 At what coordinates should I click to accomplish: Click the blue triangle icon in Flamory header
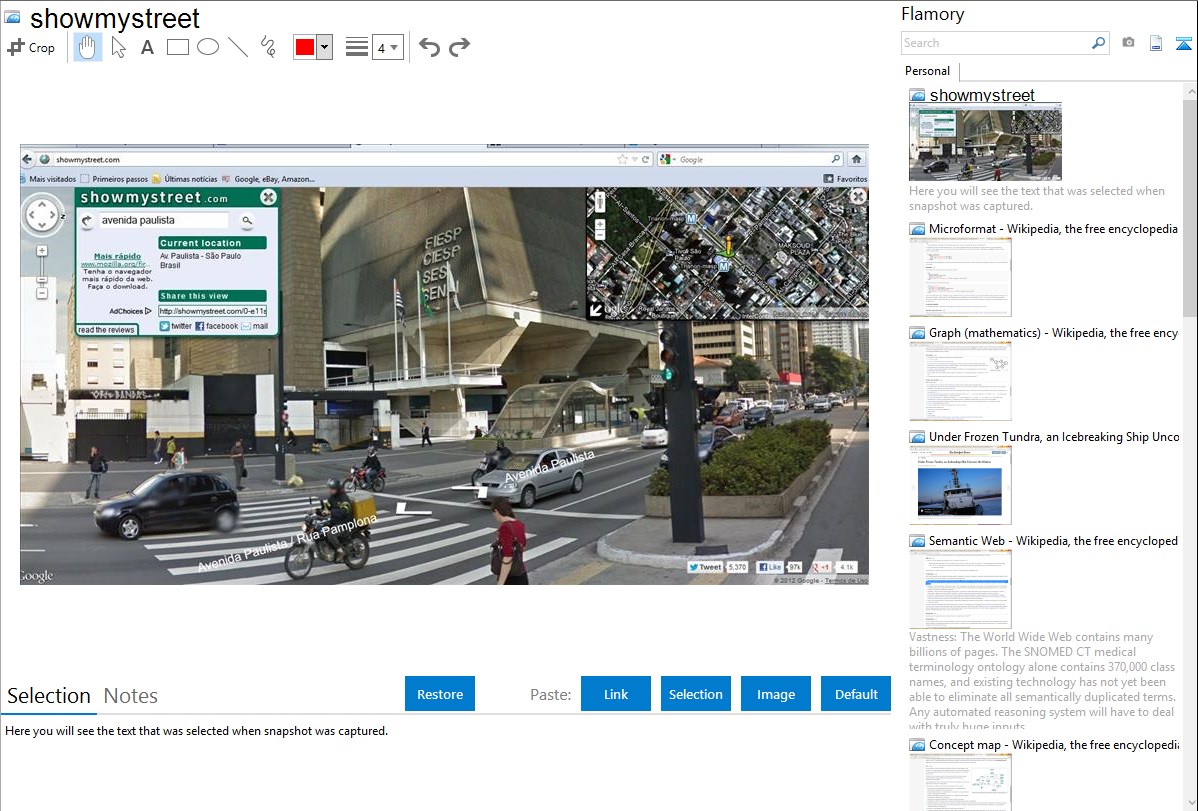[x=1183, y=43]
